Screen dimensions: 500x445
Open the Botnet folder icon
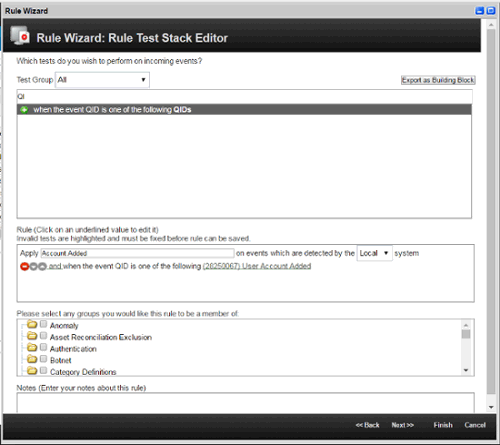(32, 359)
